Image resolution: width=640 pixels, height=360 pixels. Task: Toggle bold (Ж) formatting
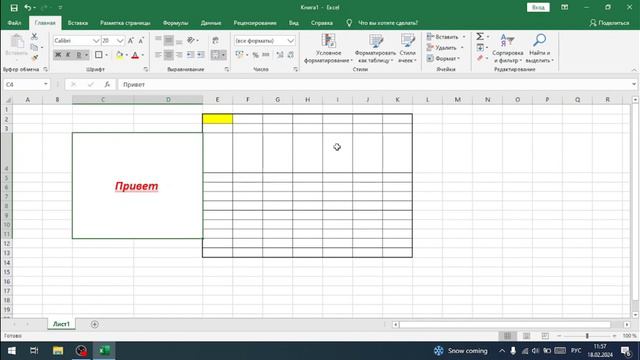[x=58, y=55]
